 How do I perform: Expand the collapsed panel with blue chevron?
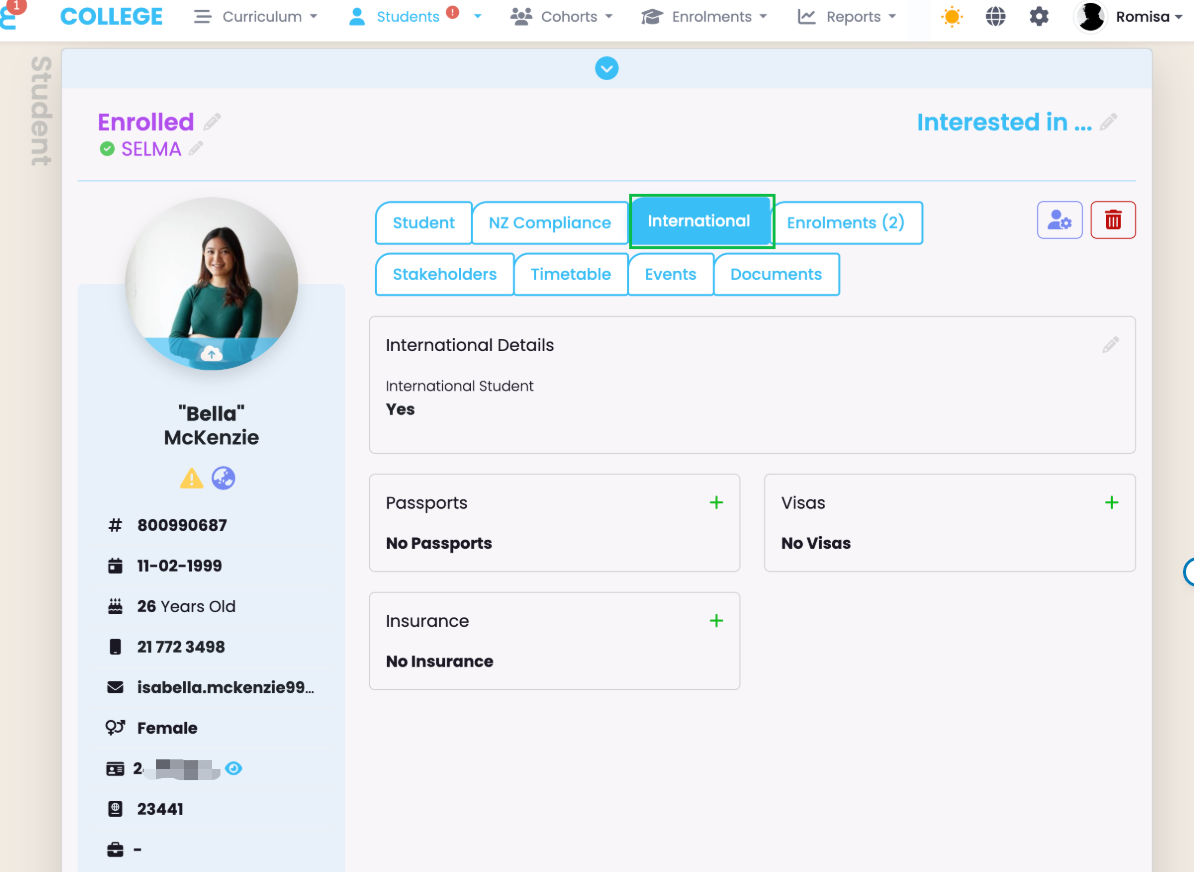tap(606, 68)
